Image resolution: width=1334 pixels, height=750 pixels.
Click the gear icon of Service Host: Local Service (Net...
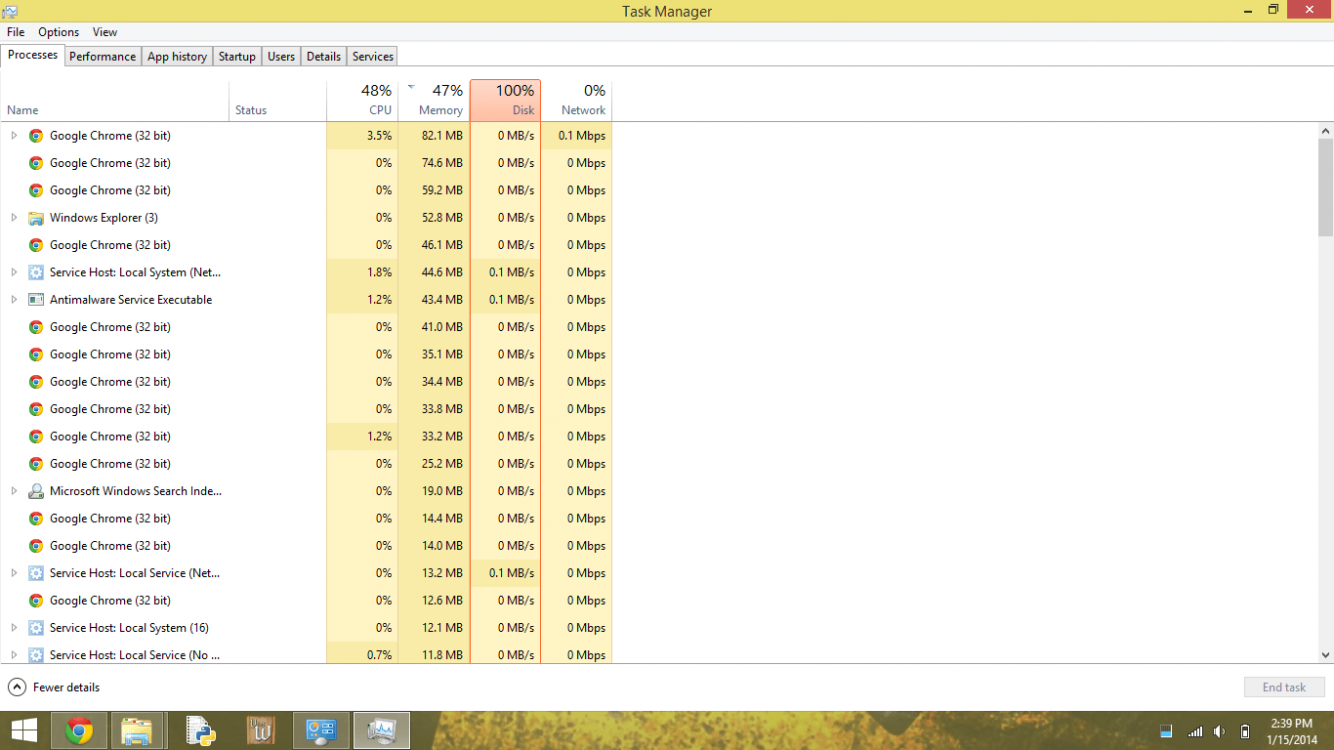[36, 573]
